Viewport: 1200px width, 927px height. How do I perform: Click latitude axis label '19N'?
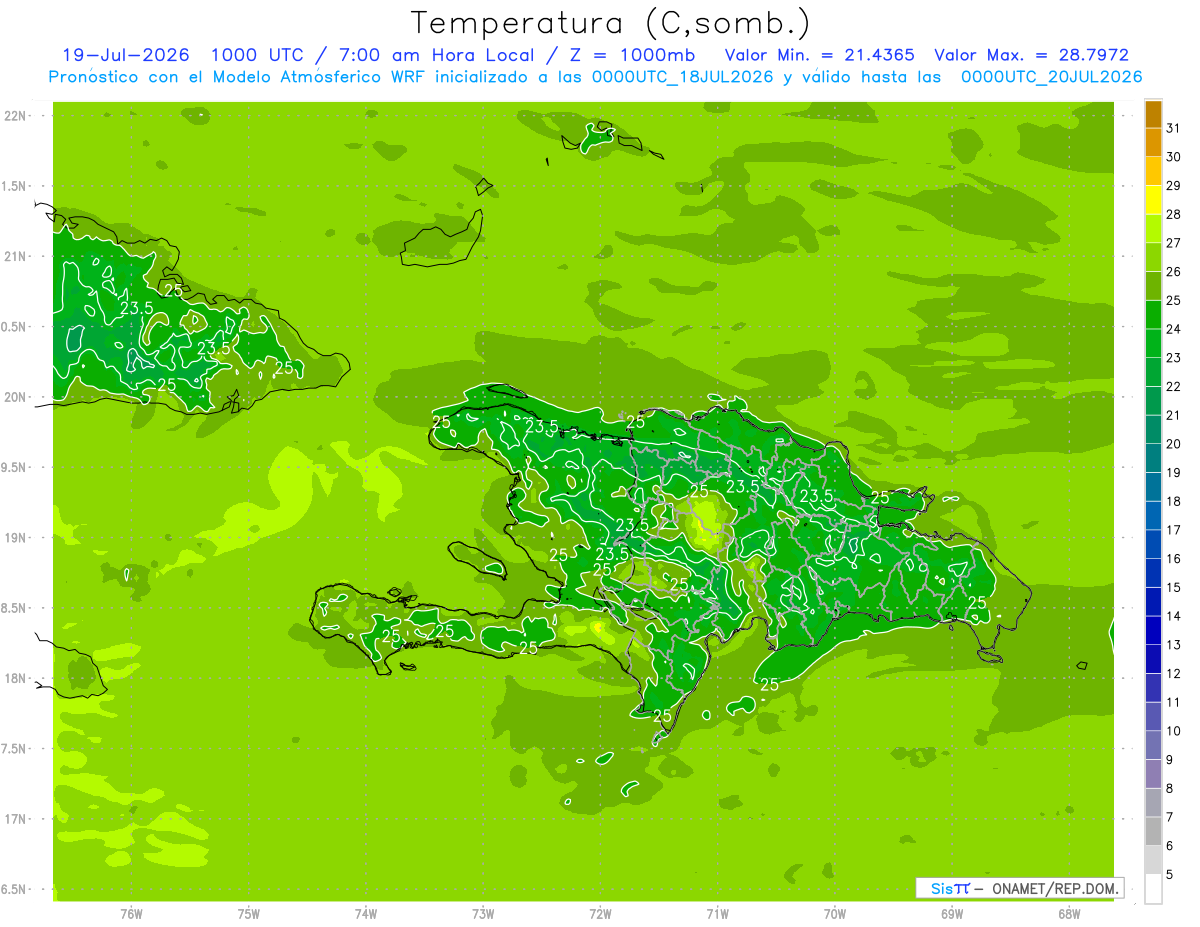click(x=14, y=537)
